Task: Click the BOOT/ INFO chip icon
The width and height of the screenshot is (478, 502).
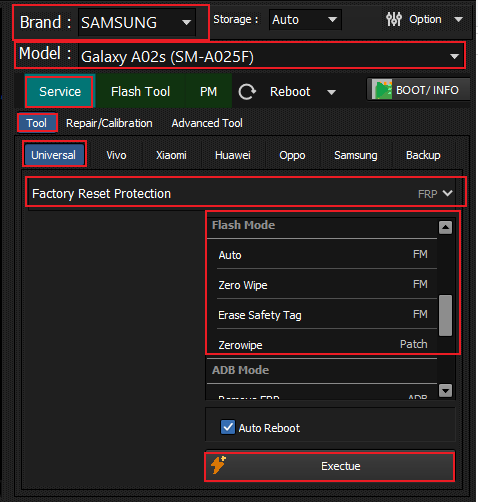Action: click(x=382, y=90)
